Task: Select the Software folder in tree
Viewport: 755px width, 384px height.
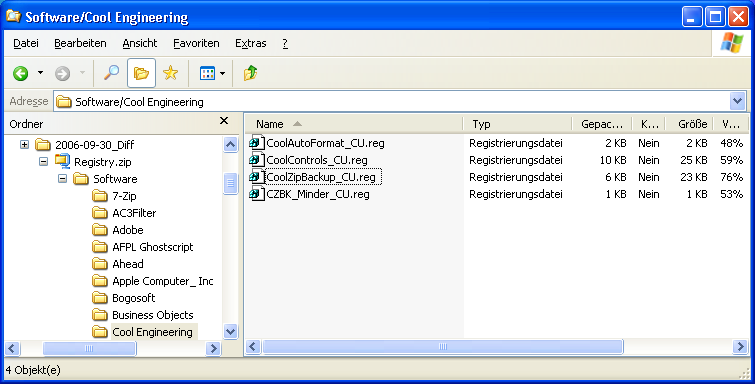Action: [115, 179]
